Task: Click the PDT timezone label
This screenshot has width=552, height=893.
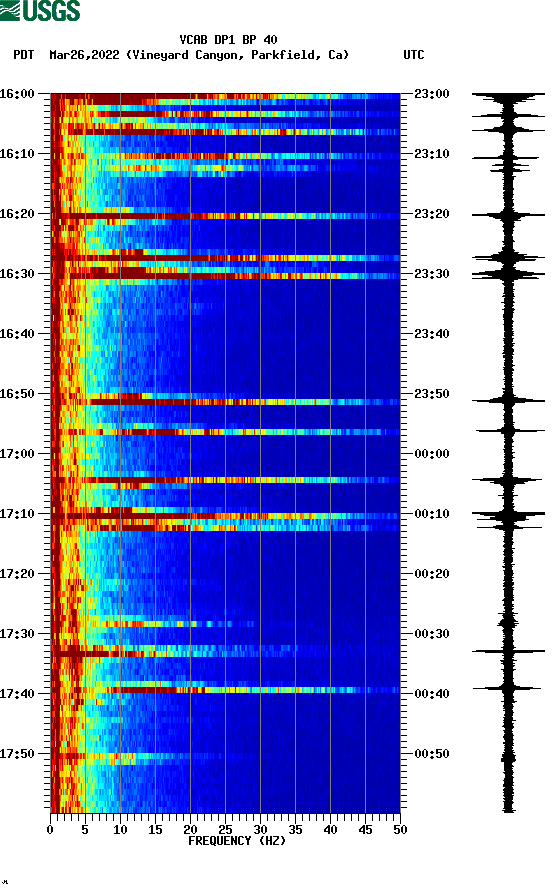Action: point(23,55)
